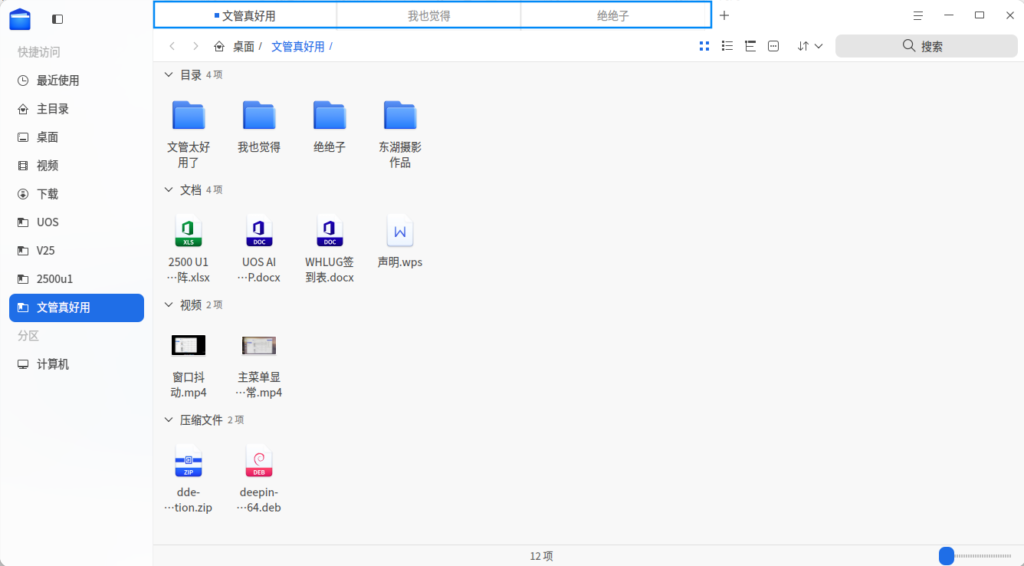Viewport: 1024px width, 566px height.
Task: Open 下载 in the sidebar
Action: [x=47, y=194]
